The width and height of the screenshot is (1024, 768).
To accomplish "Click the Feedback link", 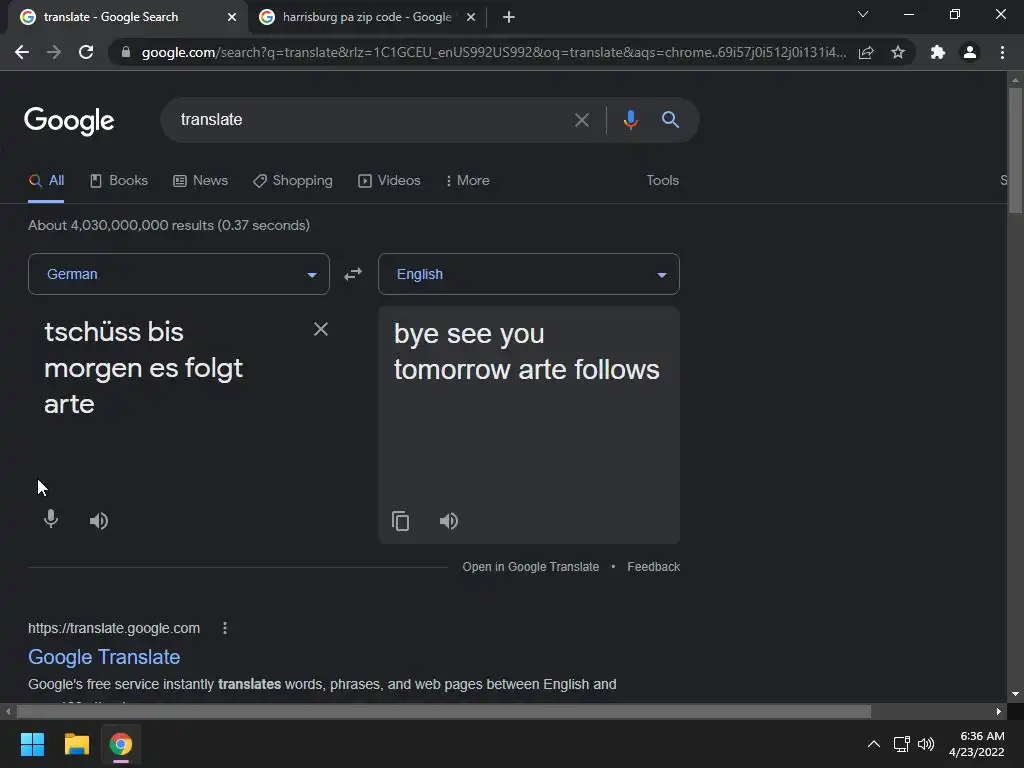I will [x=653, y=567].
